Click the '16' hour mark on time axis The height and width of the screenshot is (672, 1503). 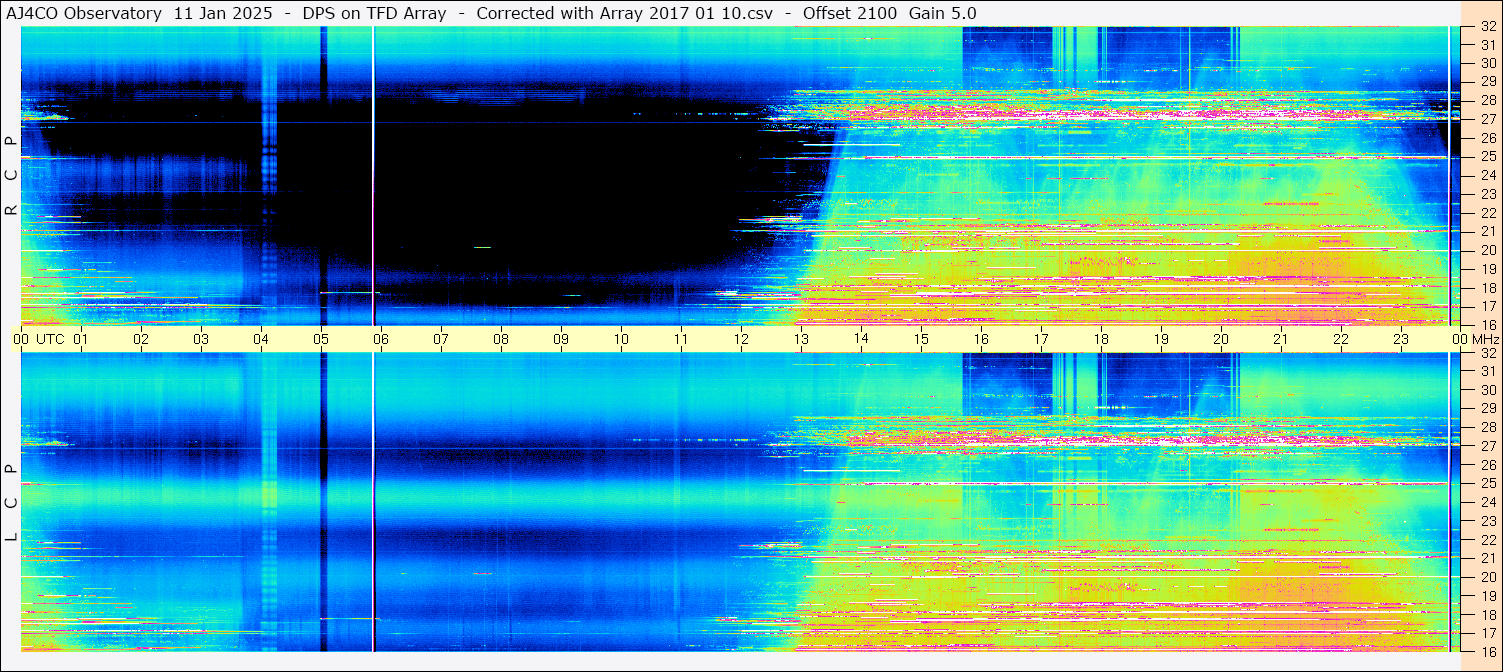tap(981, 339)
